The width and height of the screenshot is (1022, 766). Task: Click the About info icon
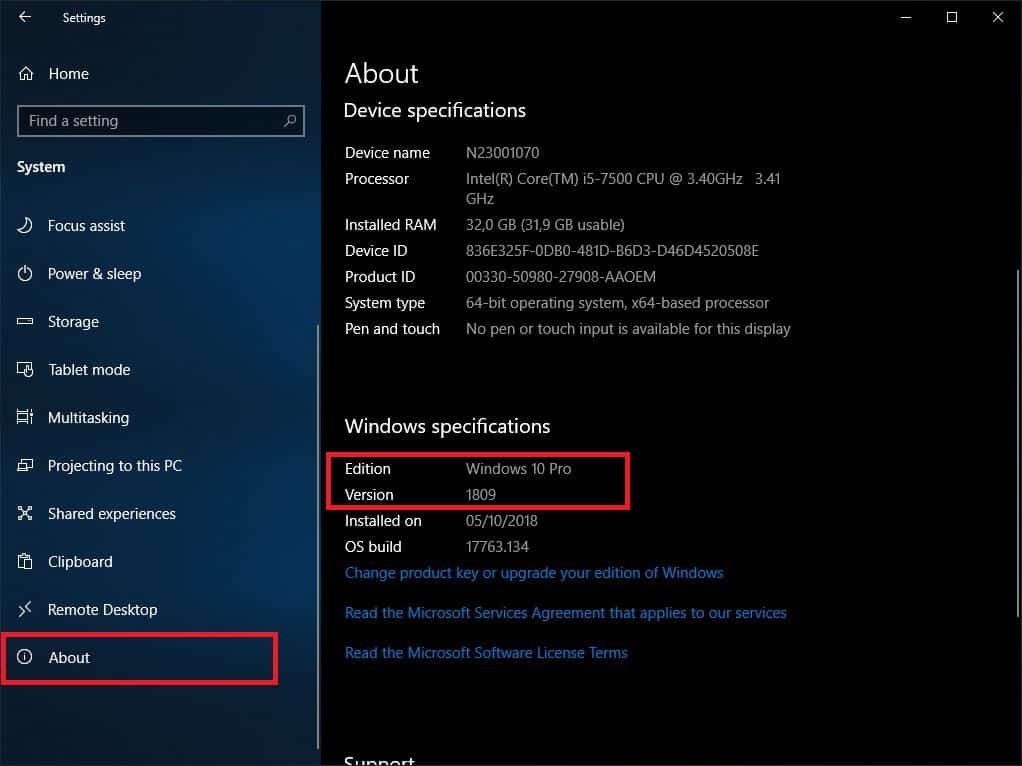click(x=25, y=657)
